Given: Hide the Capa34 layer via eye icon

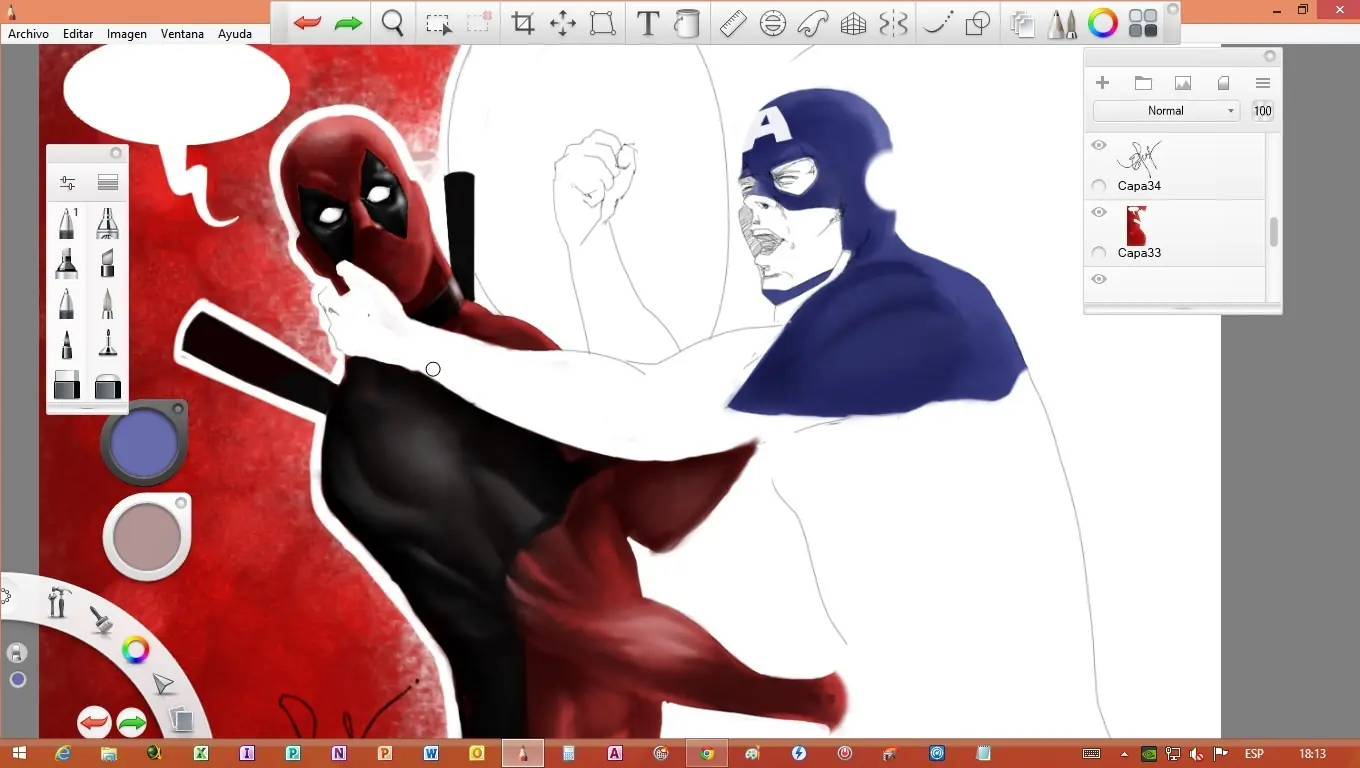Looking at the screenshot, I should tap(1099, 146).
